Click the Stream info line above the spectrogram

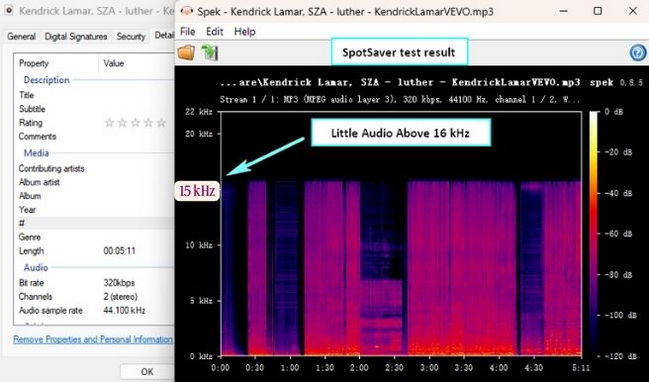399,99
